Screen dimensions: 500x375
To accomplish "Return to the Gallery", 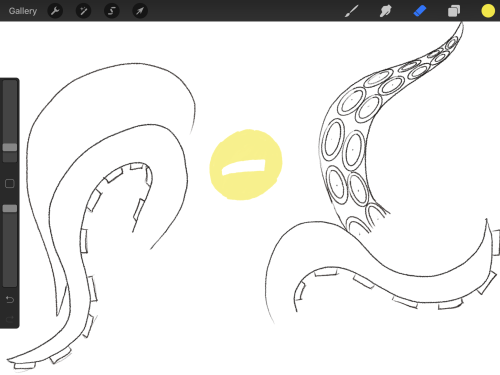I will 23,11.
